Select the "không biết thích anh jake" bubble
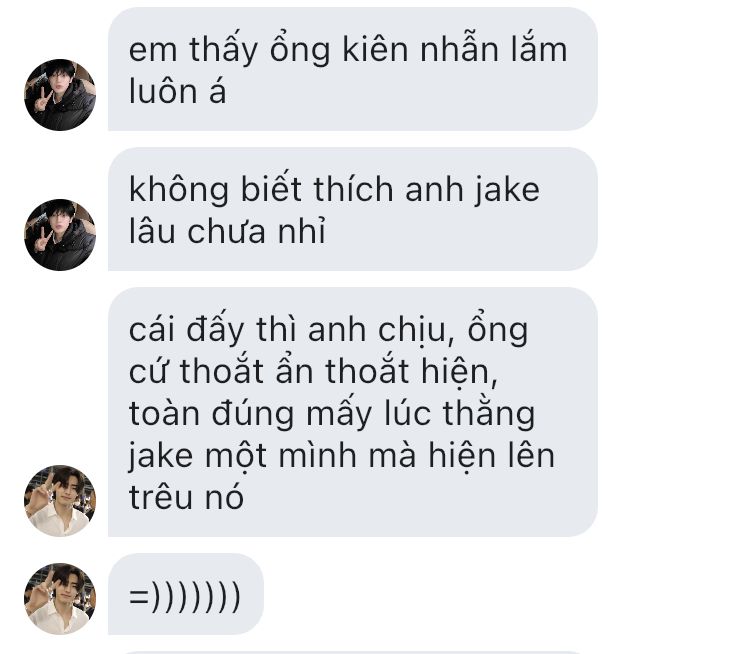The width and height of the screenshot is (750, 654). click(353, 209)
